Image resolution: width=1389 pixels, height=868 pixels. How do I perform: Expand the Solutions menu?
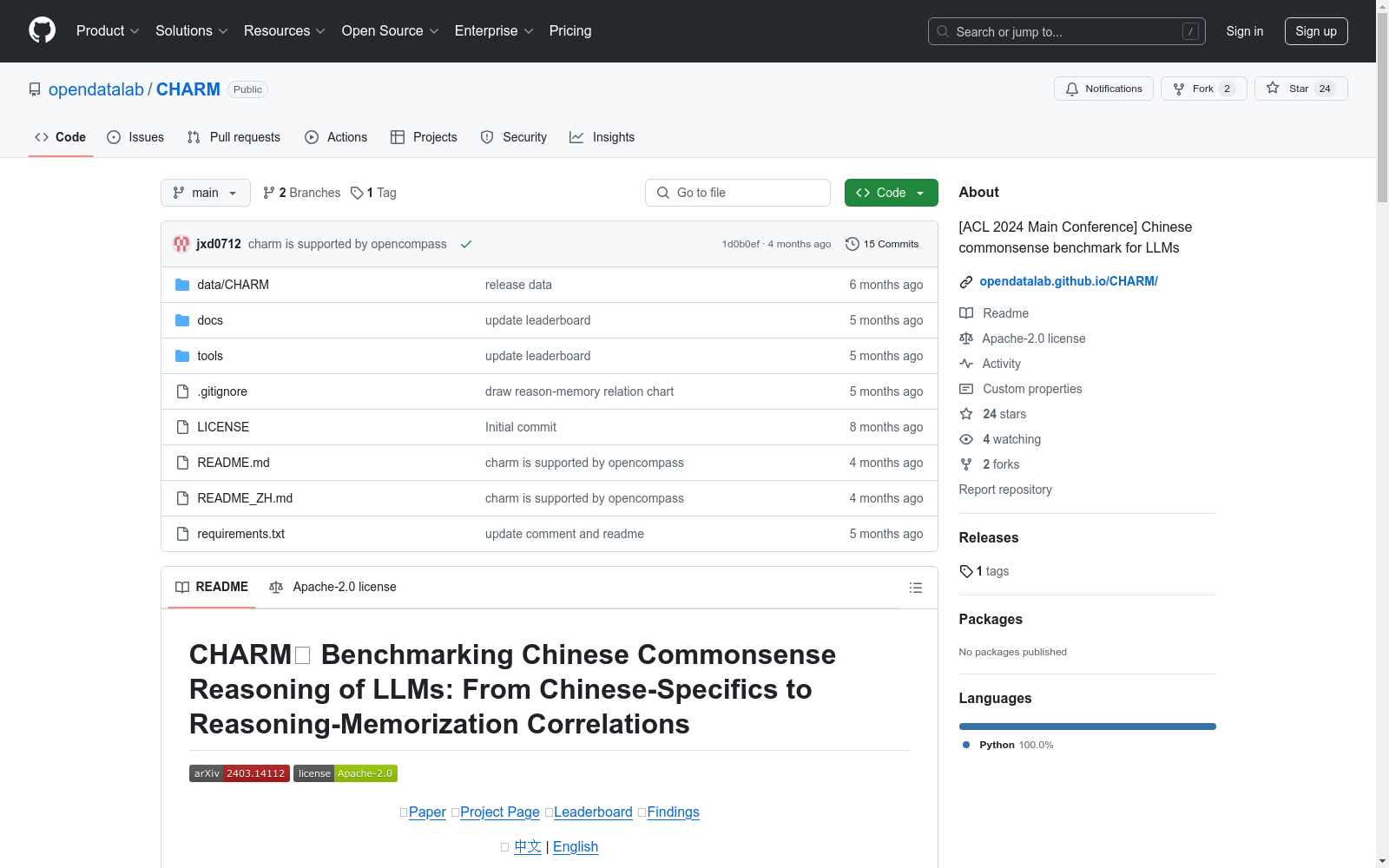[x=191, y=30]
